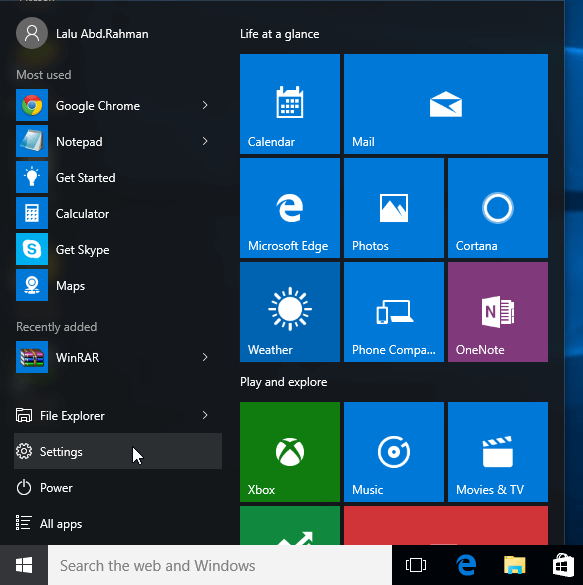Open the Music tile

tap(394, 452)
